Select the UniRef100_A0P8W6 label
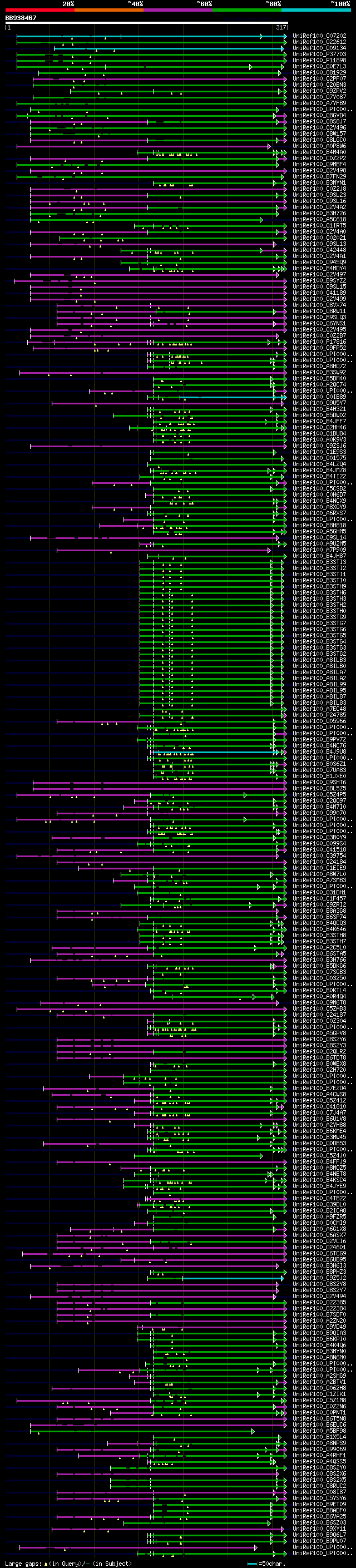The width and height of the screenshot is (356, 1568). [x=319, y=146]
